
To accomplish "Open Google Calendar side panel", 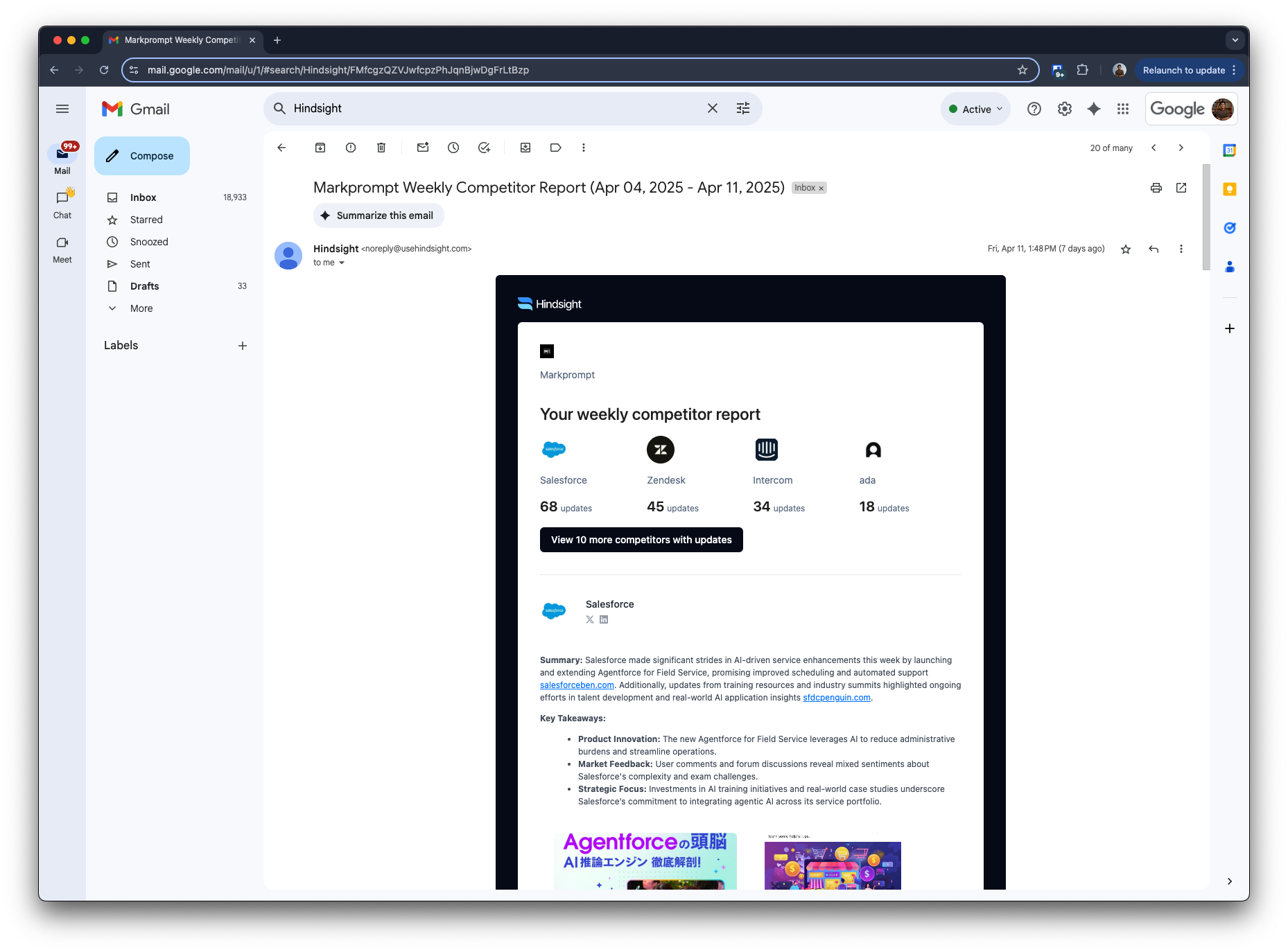I will pyautogui.click(x=1230, y=150).
